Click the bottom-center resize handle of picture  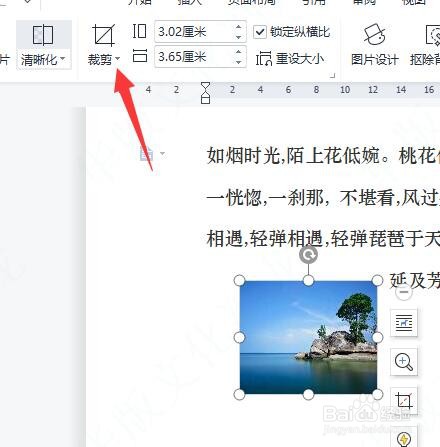[308, 394]
